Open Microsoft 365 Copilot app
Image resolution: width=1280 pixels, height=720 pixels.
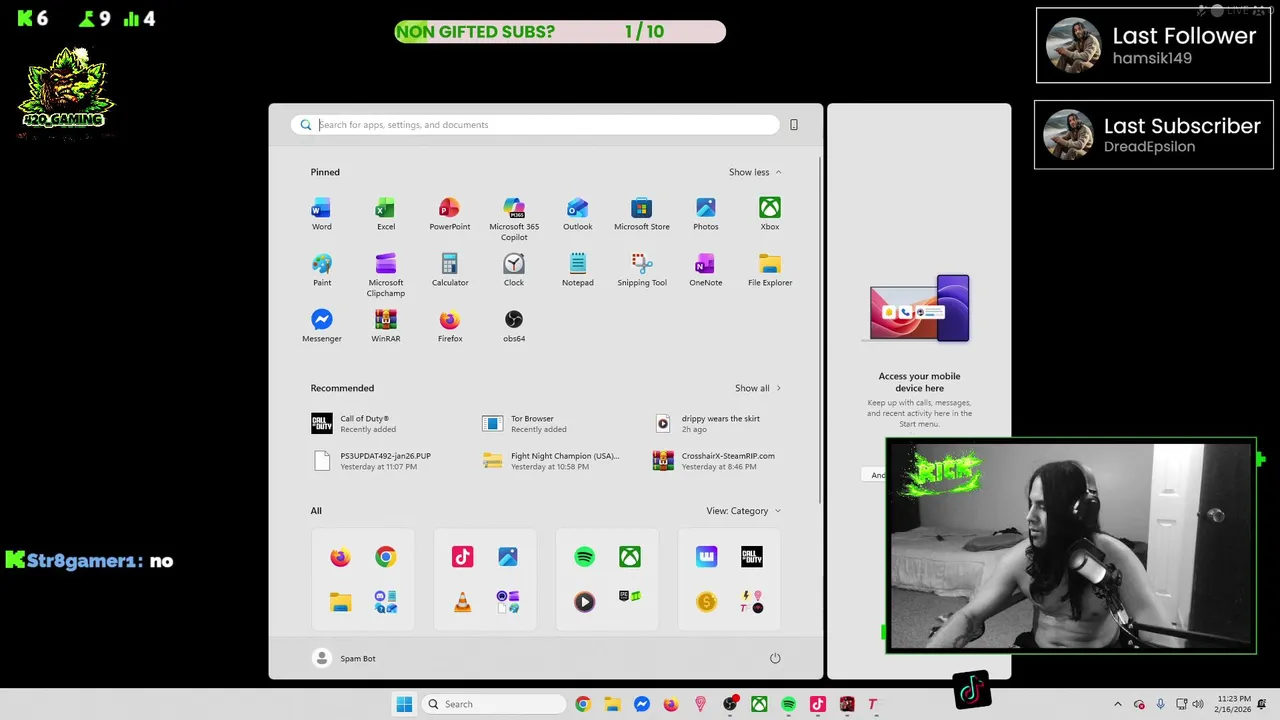514,219
